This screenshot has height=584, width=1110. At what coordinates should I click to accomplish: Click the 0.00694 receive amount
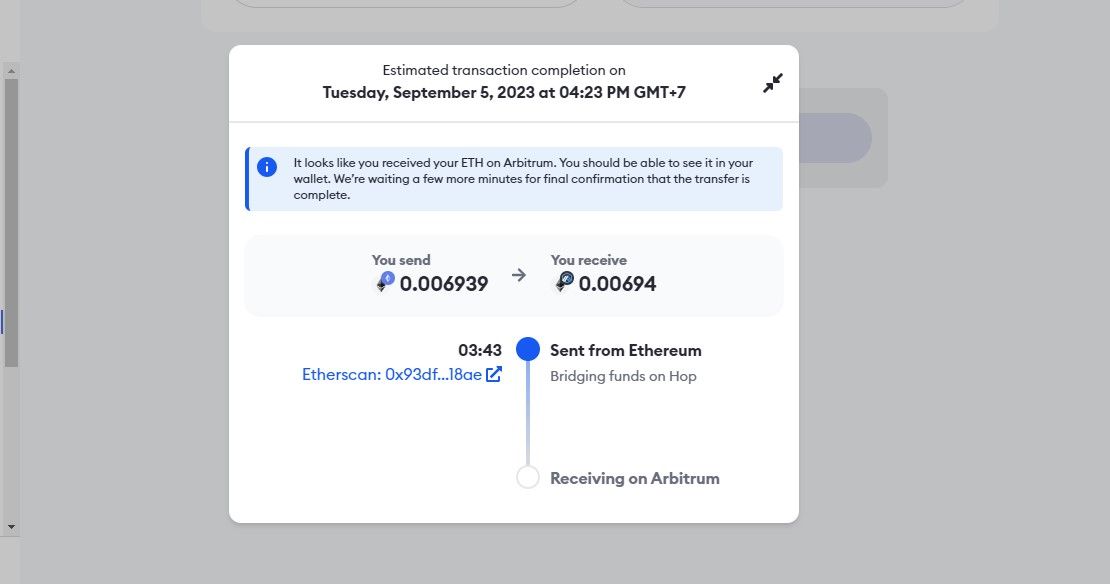pos(617,284)
